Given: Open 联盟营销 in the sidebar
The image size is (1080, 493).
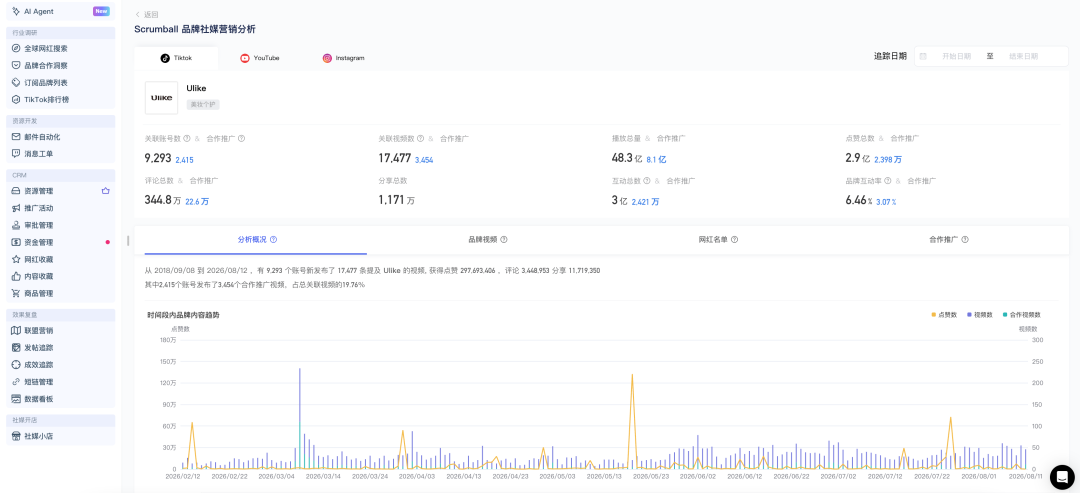Looking at the screenshot, I should pos(61,331).
